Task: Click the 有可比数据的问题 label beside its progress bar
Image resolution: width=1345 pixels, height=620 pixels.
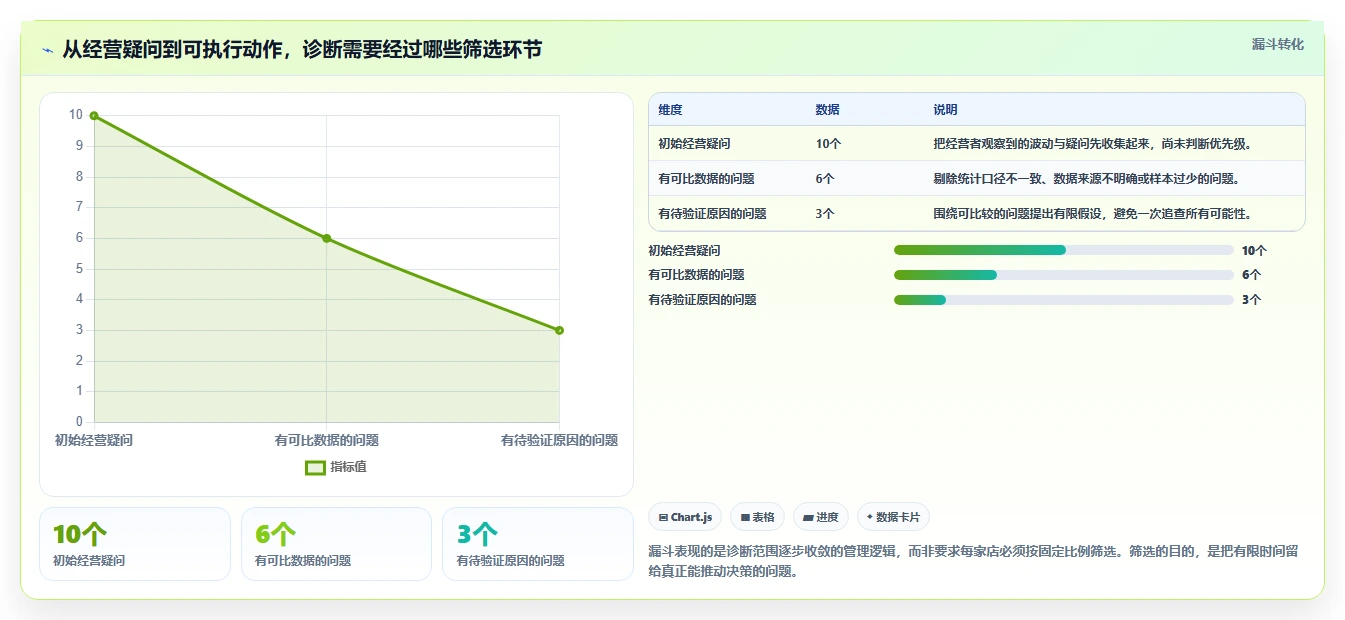Action: 696,275
